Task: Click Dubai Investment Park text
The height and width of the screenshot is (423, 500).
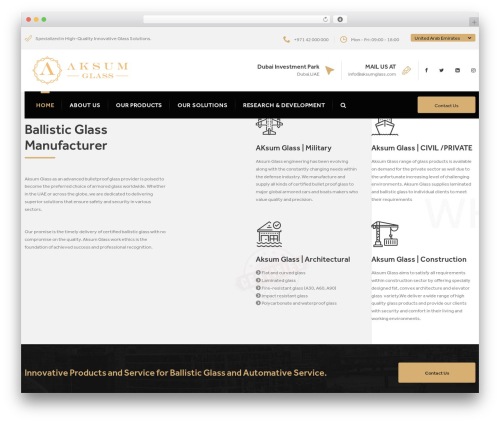Action: tap(288, 67)
